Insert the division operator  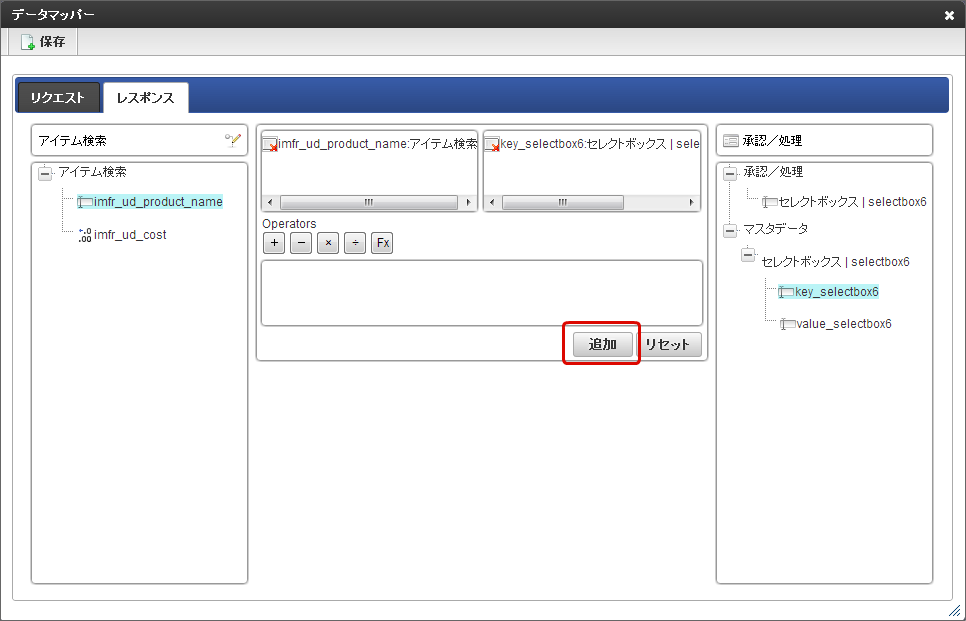pos(355,243)
